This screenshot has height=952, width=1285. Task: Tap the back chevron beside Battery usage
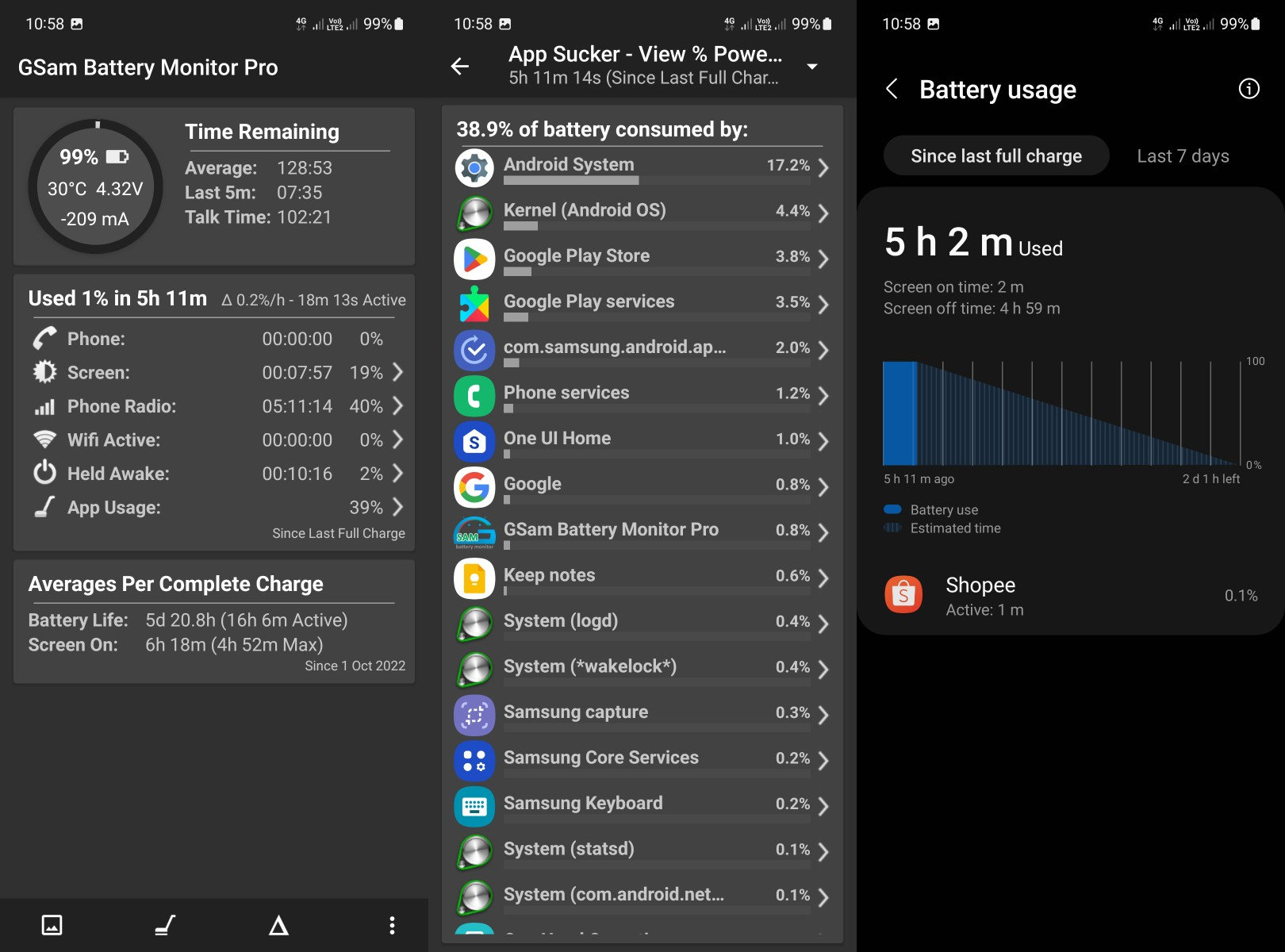pyautogui.click(x=892, y=89)
